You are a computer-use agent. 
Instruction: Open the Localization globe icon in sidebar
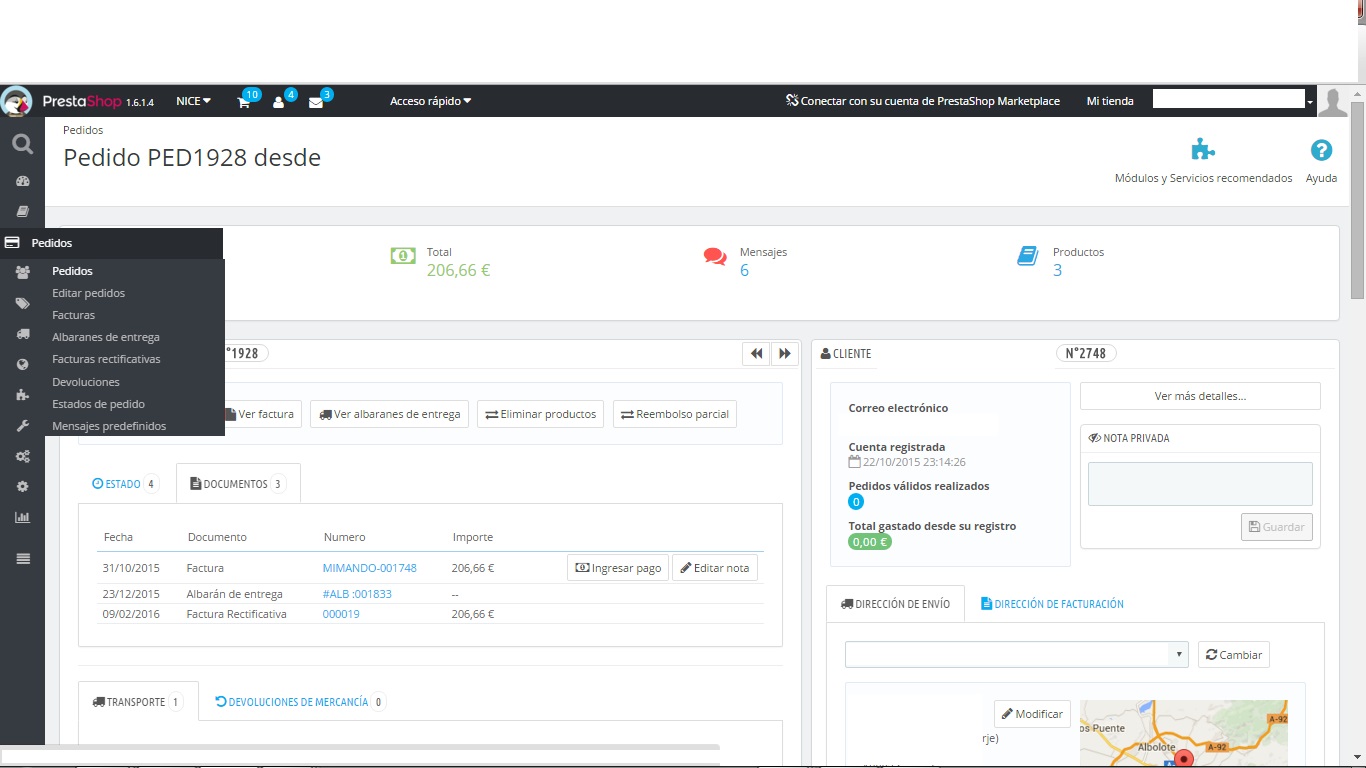(22, 365)
